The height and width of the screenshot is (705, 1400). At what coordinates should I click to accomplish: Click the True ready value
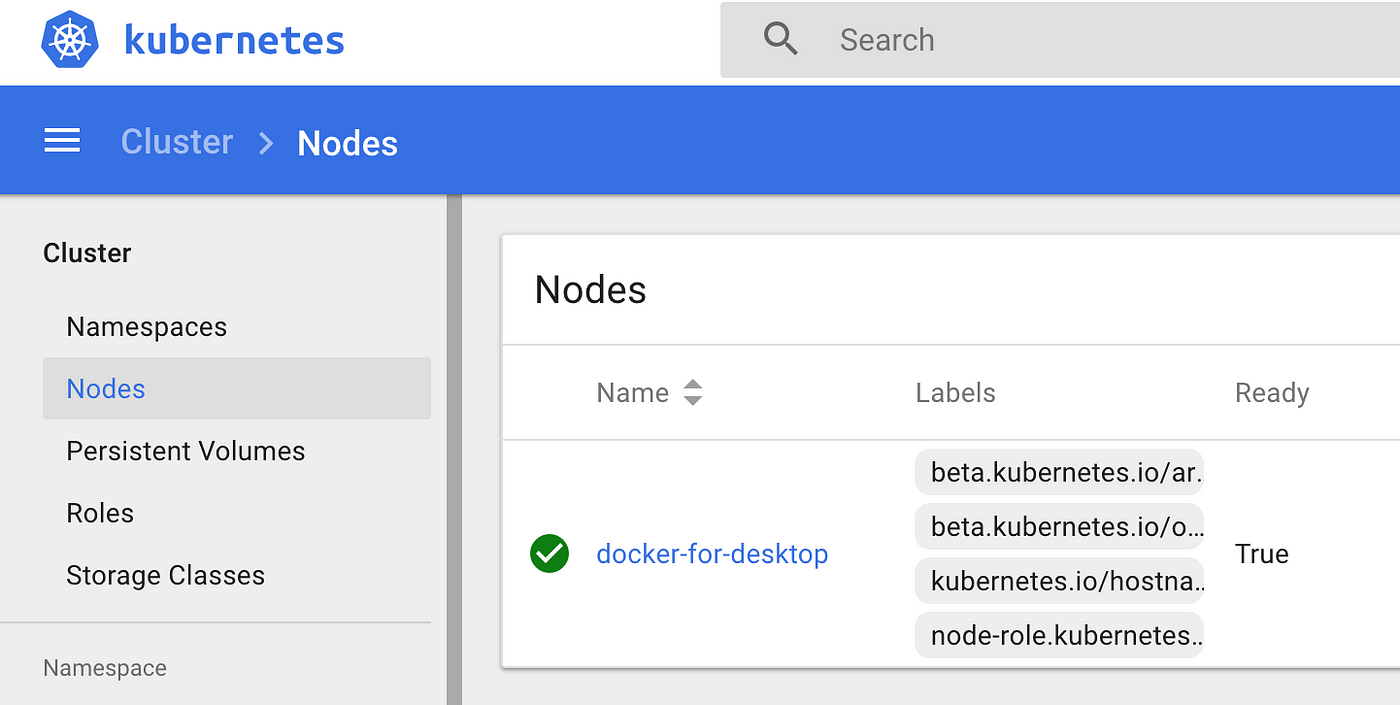point(1262,554)
